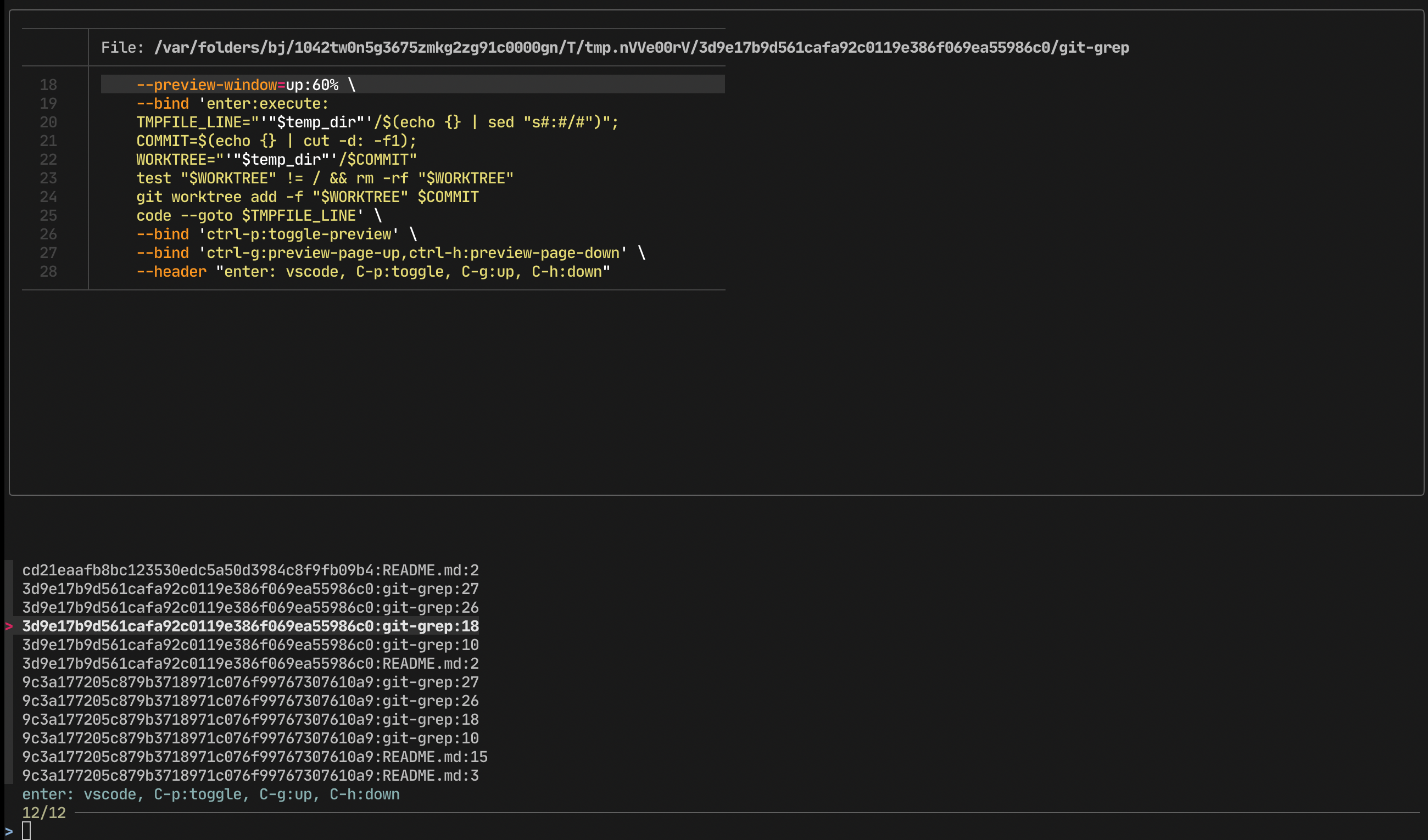1428x840 pixels.
Task: Select 9c3a1772 git-grep:27 result line
Action: tap(250, 682)
